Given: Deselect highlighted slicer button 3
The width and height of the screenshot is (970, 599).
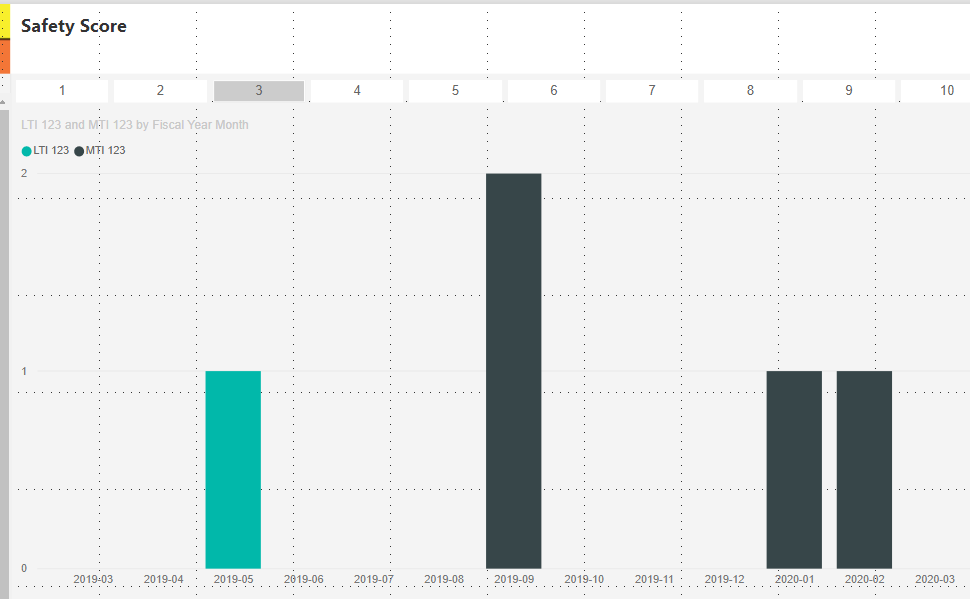Looking at the screenshot, I should point(259,90).
